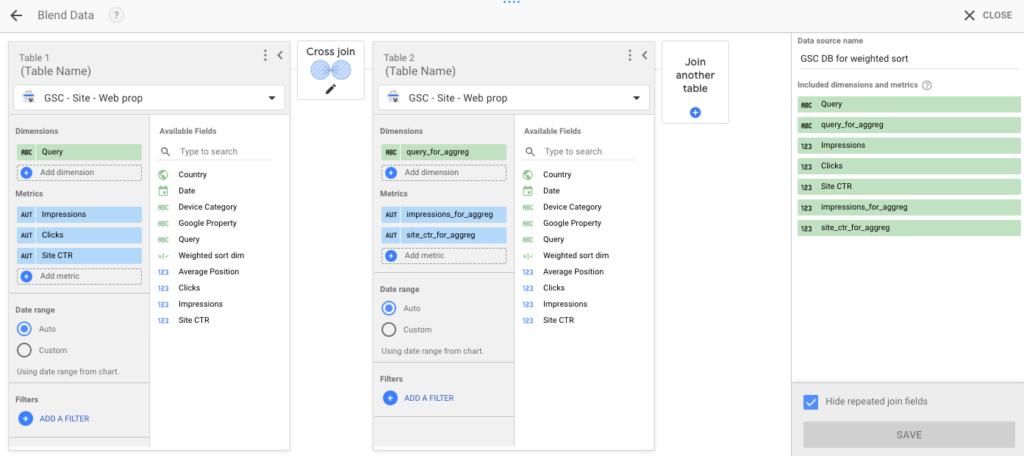Click Add metric in Table 1
This screenshot has height=456, width=1024.
coord(79,276)
